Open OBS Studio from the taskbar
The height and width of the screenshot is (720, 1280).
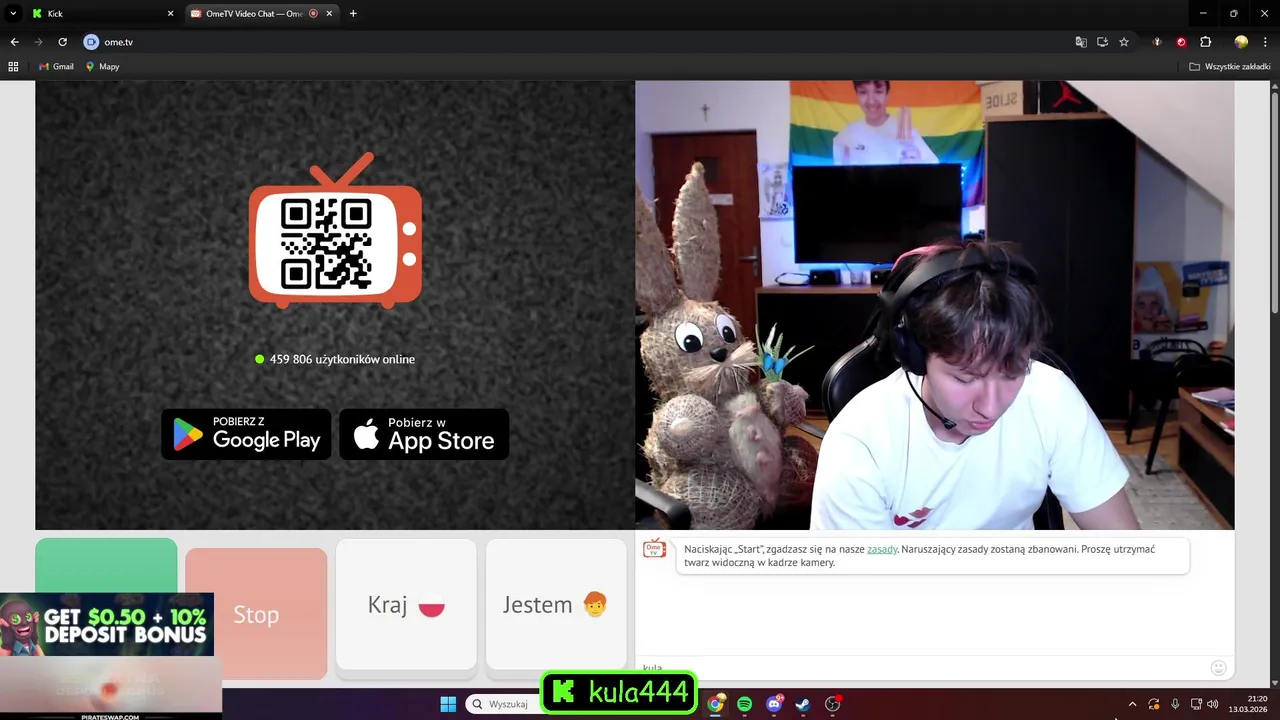click(832, 704)
